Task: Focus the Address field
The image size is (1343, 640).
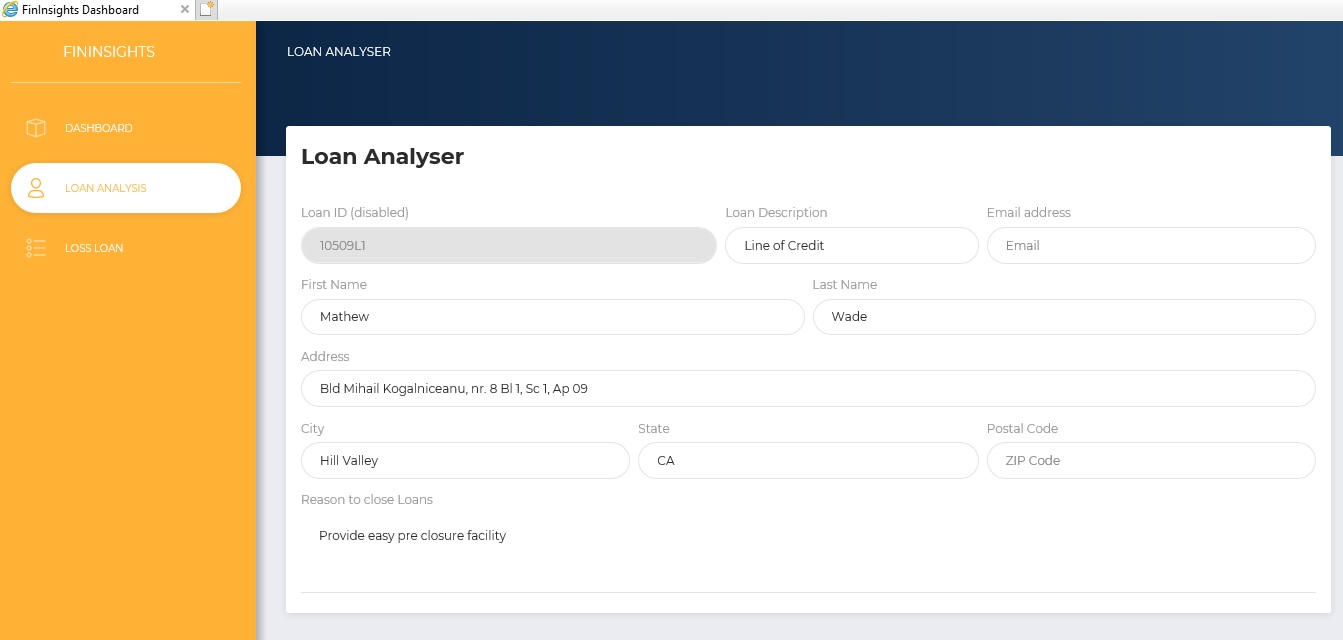Action: coord(808,388)
